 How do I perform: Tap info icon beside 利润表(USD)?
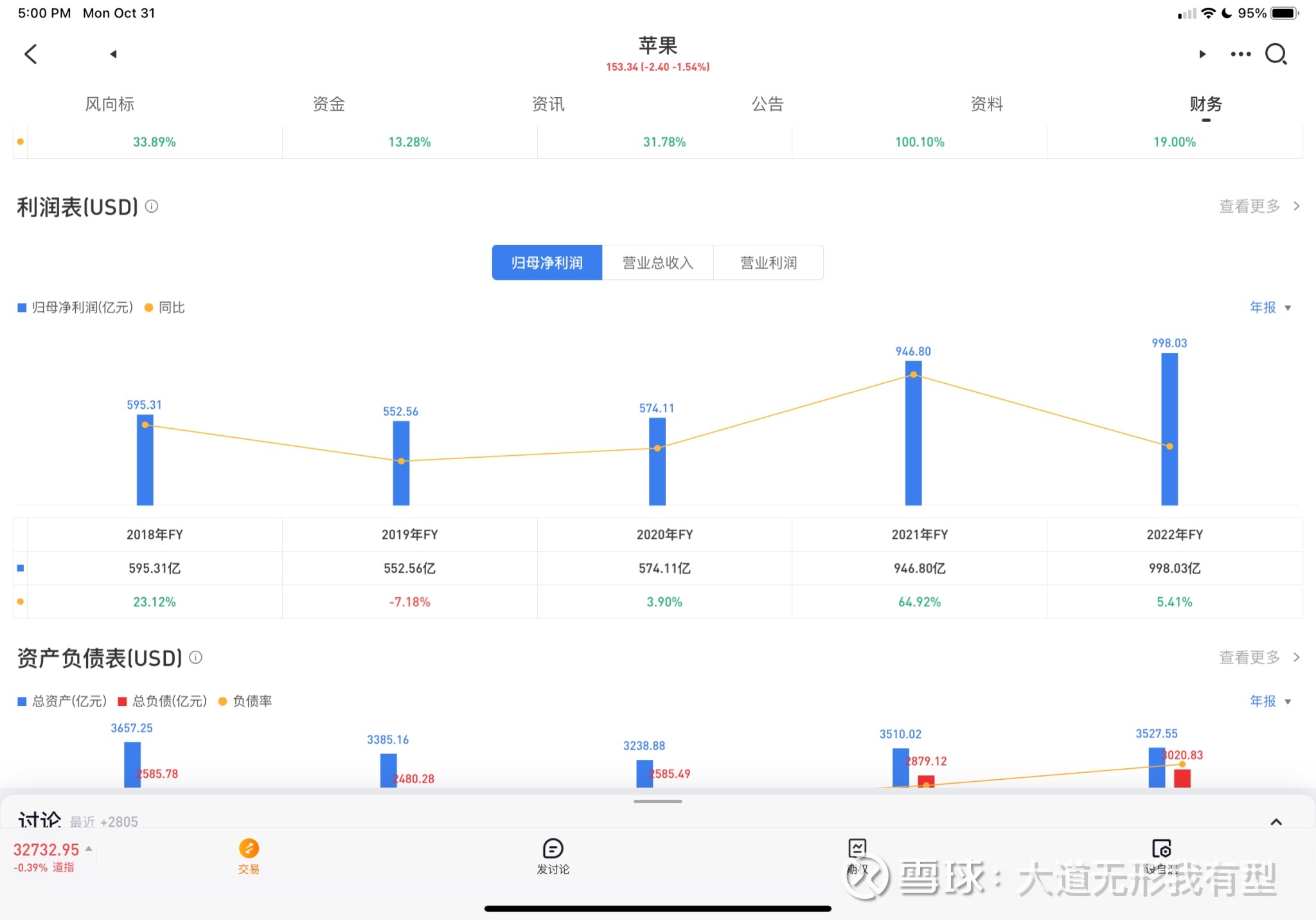point(152,206)
